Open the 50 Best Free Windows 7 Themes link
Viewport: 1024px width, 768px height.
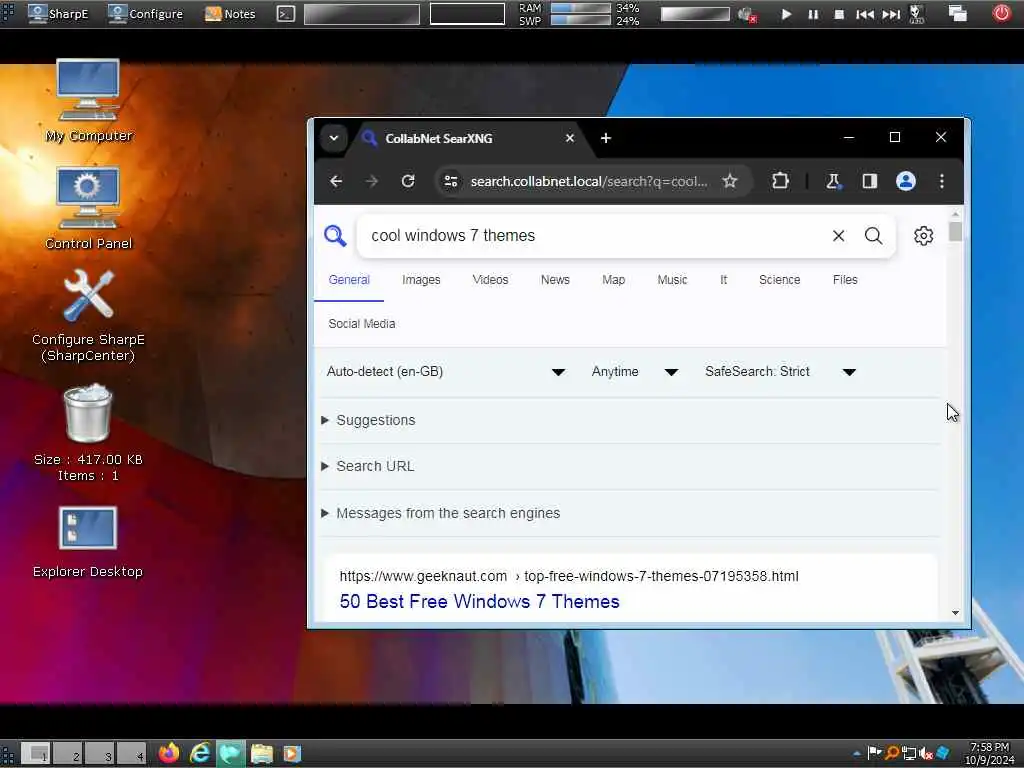click(479, 601)
